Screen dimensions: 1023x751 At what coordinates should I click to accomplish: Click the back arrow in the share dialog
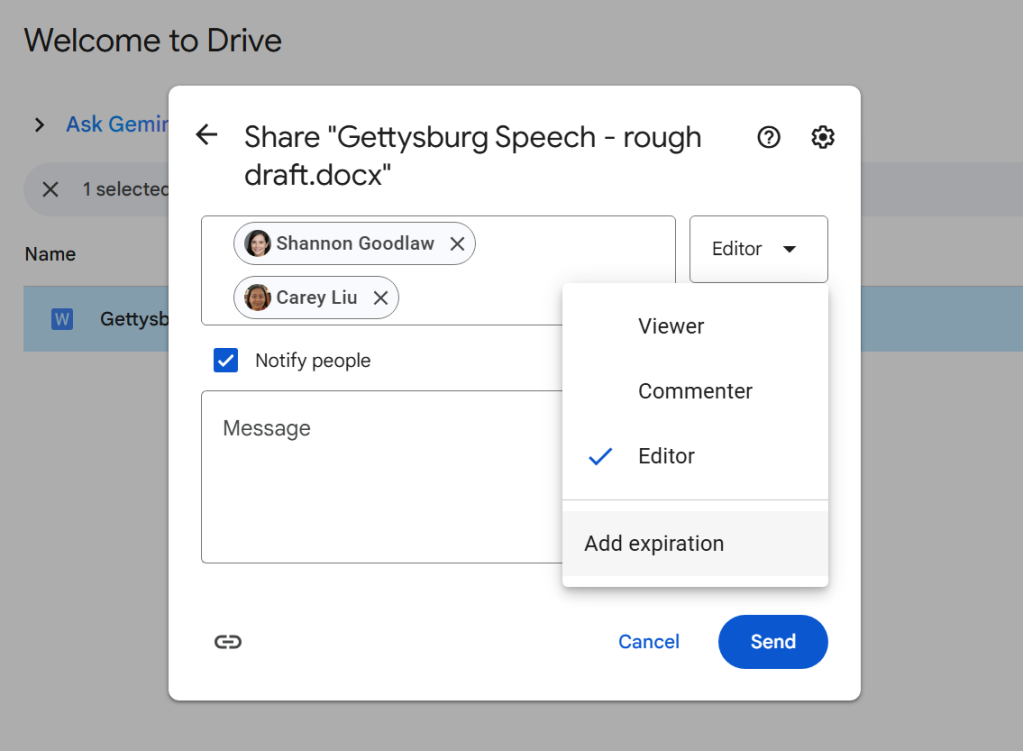(206, 134)
